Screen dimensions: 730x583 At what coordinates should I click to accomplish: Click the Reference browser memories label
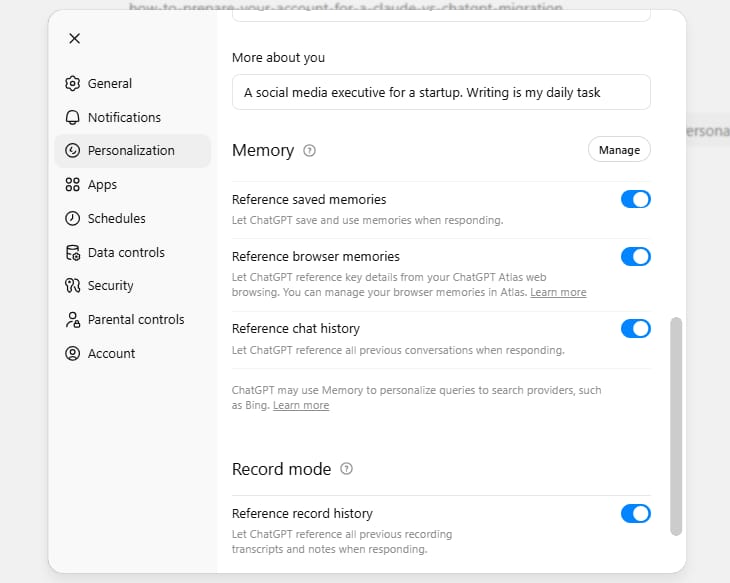(x=316, y=257)
